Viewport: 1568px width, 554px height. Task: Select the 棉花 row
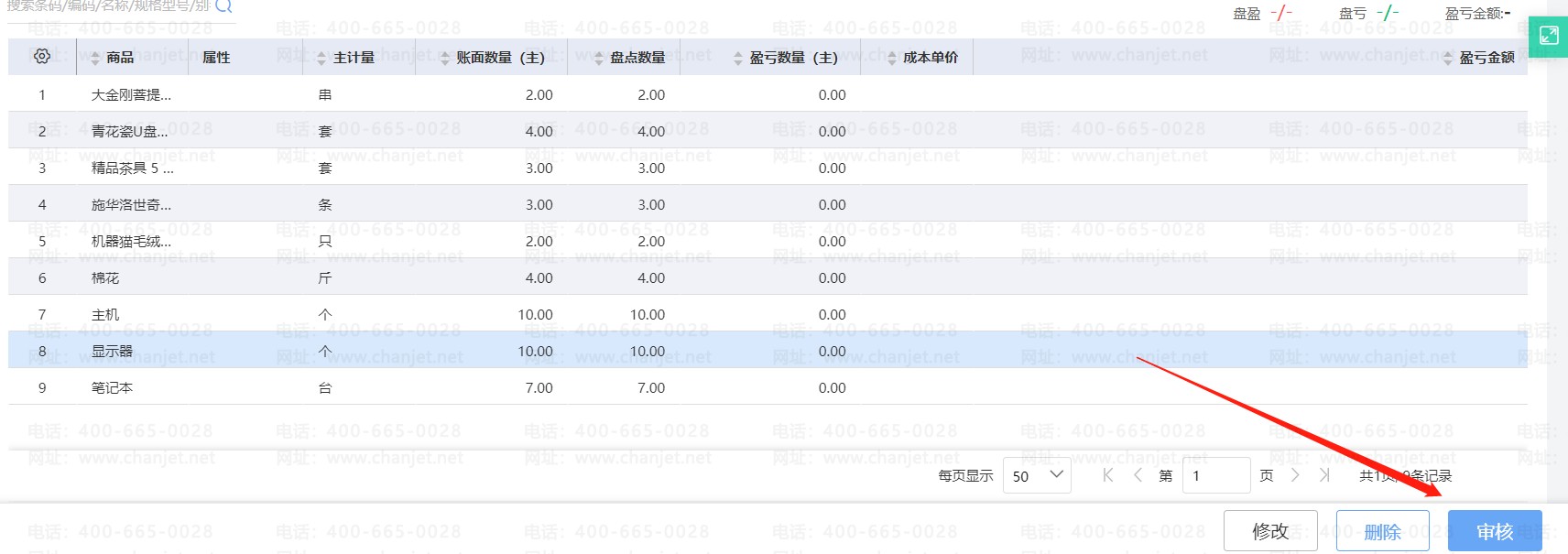coord(768,277)
